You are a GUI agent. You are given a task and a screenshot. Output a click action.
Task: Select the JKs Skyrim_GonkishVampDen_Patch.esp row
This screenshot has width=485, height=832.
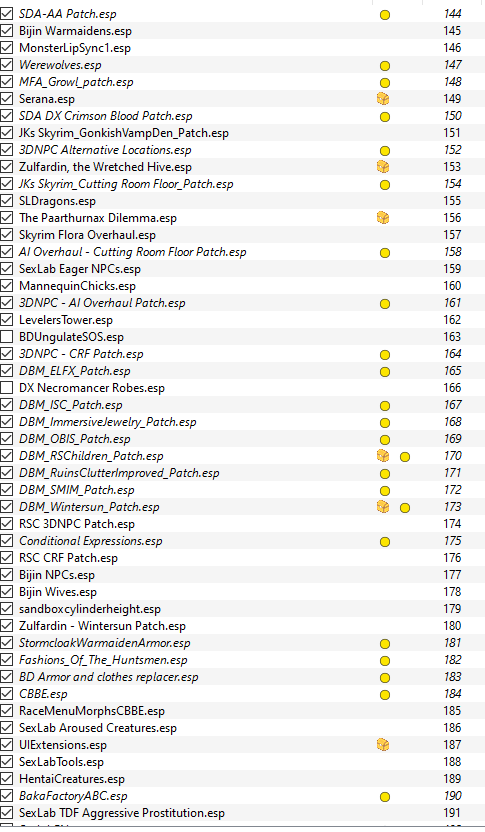(x=242, y=133)
